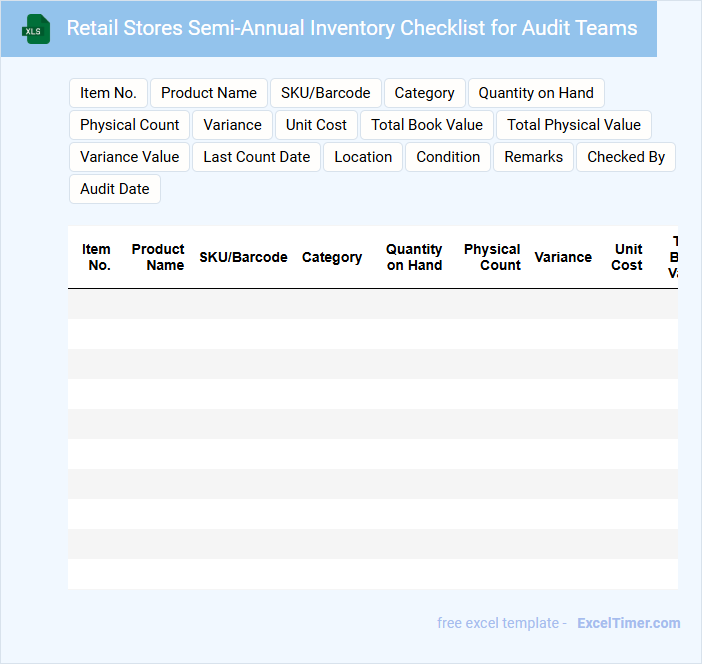Select the Audit Date tag
This screenshot has width=702, height=664.
[x=115, y=189]
